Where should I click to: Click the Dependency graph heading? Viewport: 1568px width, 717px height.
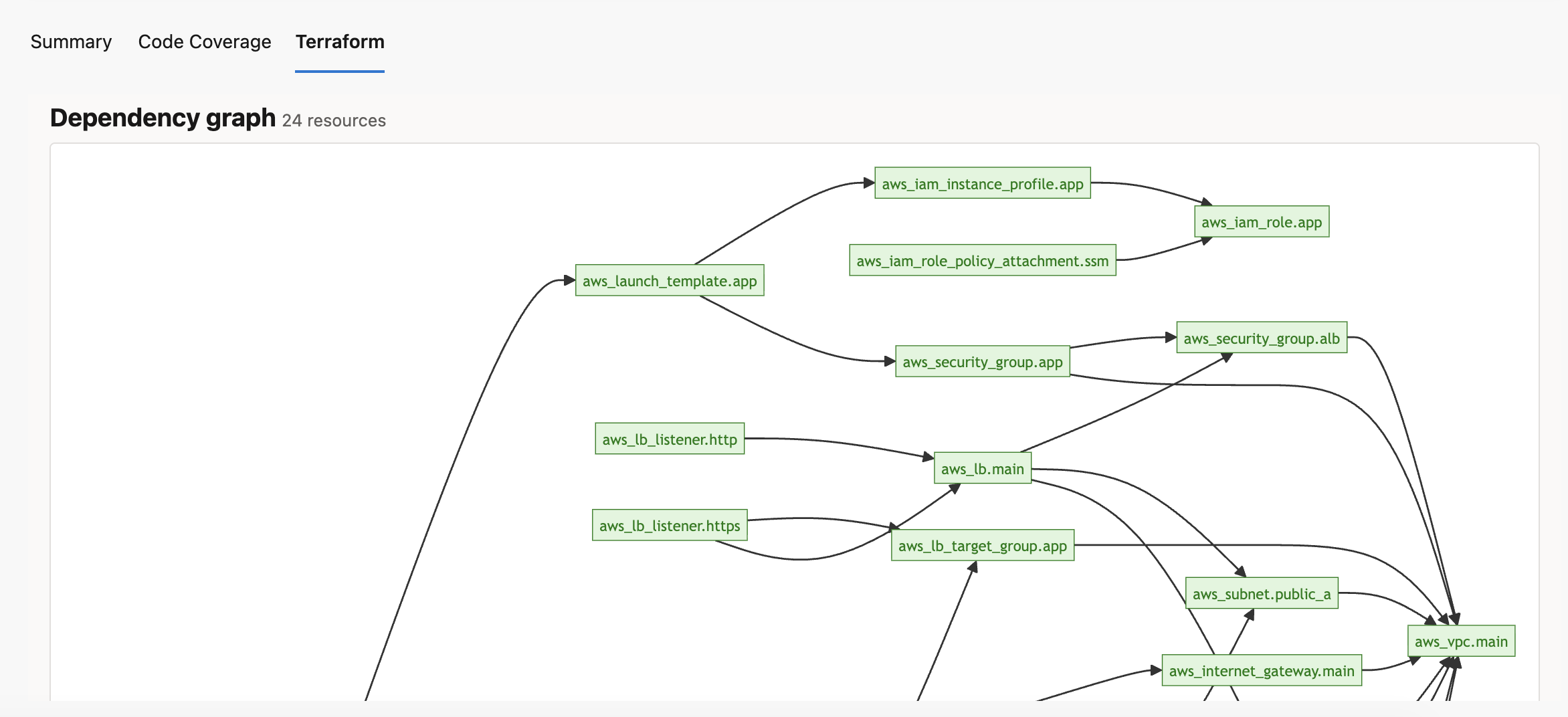coord(163,118)
